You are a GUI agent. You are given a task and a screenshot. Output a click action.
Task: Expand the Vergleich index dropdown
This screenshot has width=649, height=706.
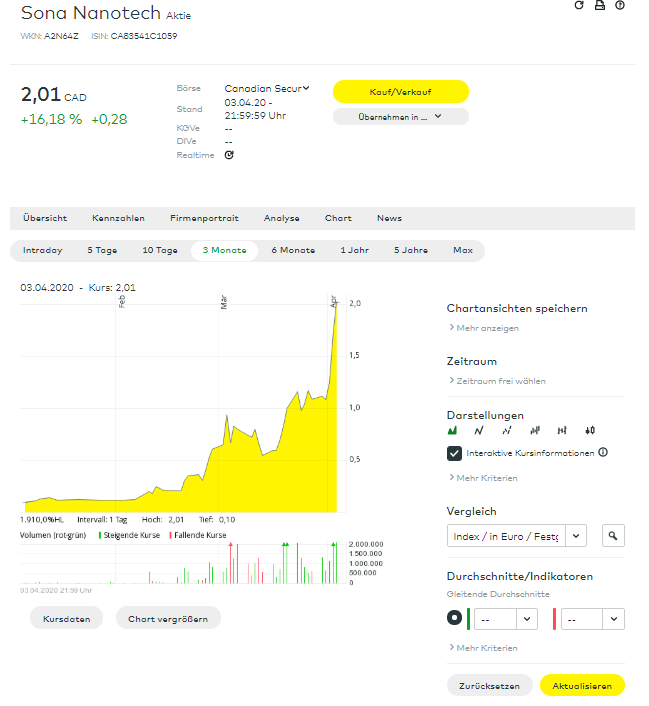[517, 536]
